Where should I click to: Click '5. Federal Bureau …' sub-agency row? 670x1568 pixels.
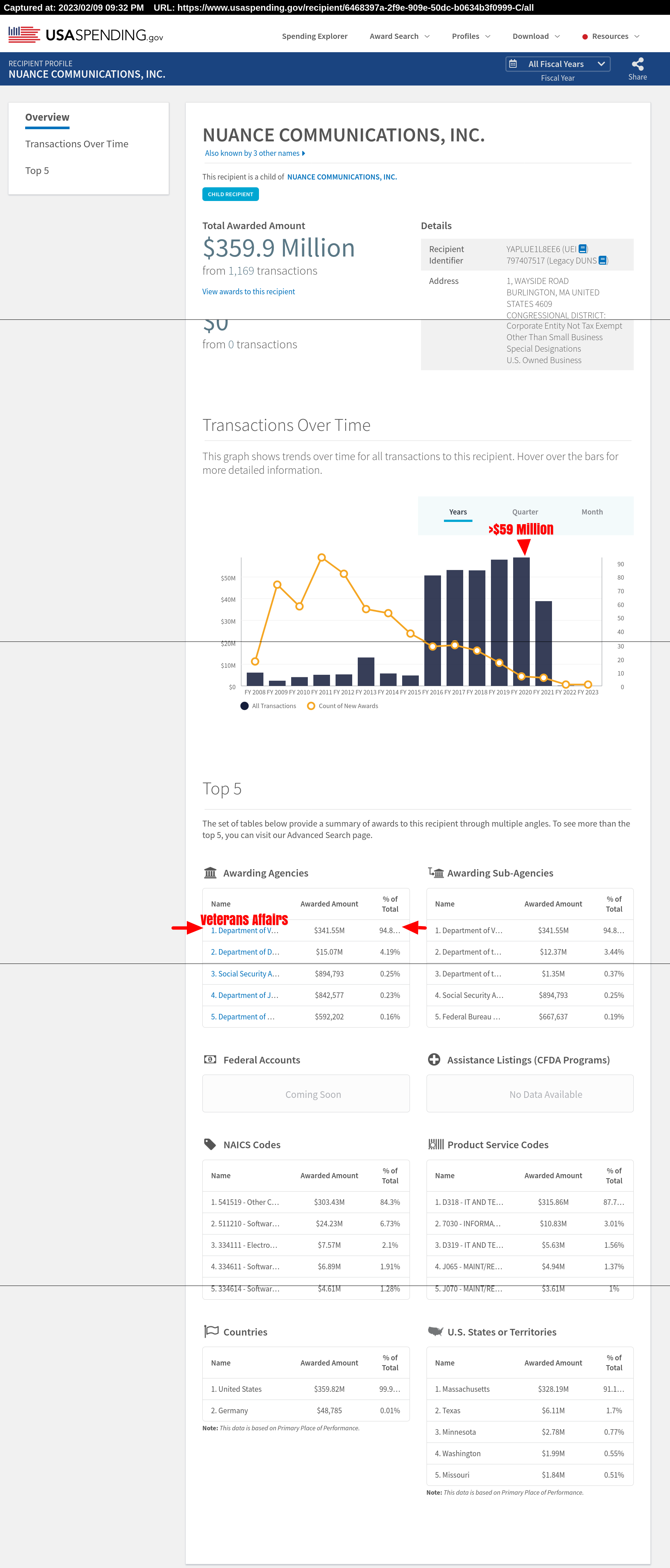[x=529, y=1016]
